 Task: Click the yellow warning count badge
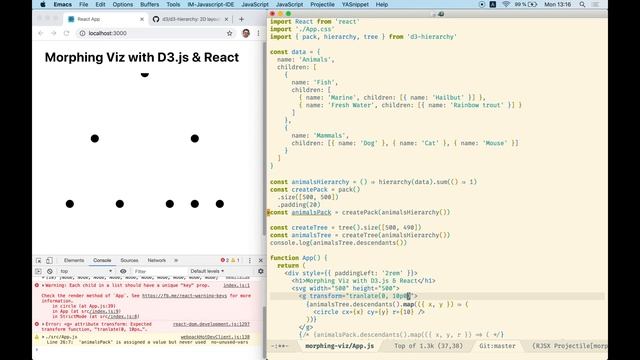point(235,260)
